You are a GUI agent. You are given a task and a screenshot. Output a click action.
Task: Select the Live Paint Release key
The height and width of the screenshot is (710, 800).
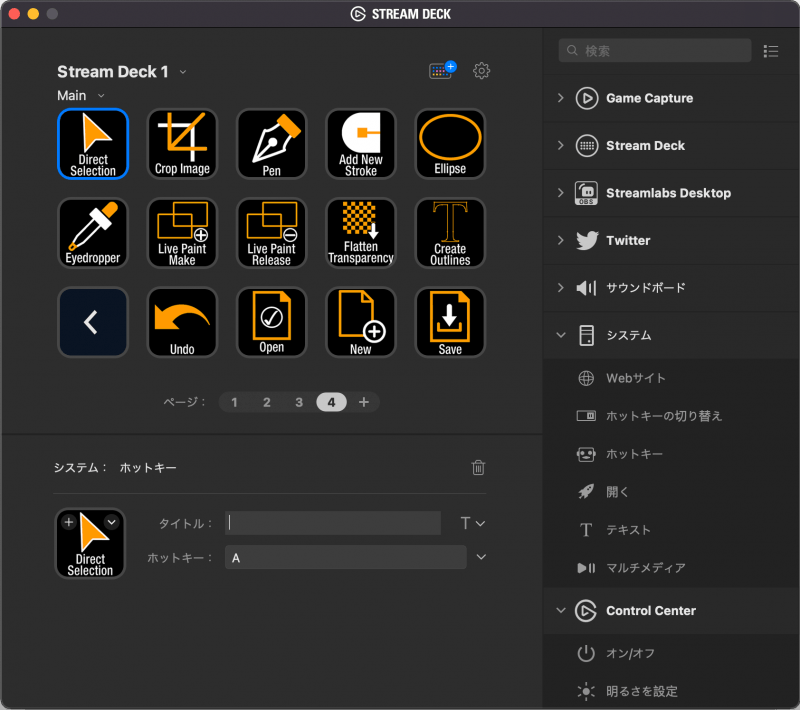(271, 233)
